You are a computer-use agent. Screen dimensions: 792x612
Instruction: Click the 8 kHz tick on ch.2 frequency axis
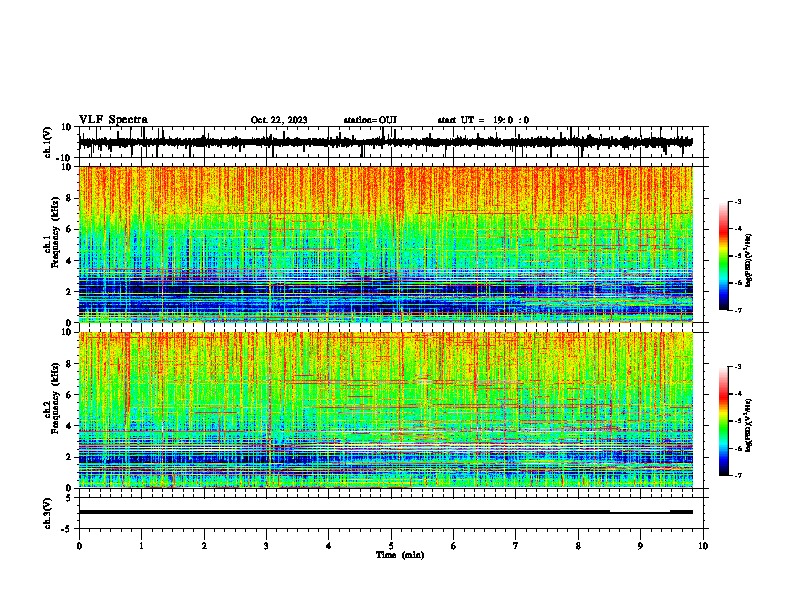click(x=70, y=364)
